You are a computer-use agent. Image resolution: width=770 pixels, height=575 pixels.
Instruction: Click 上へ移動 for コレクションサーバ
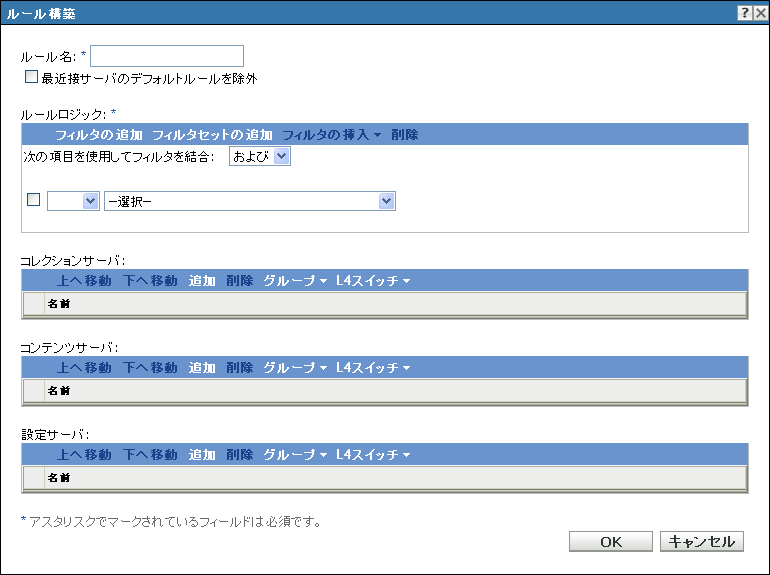(x=84, y=281)
